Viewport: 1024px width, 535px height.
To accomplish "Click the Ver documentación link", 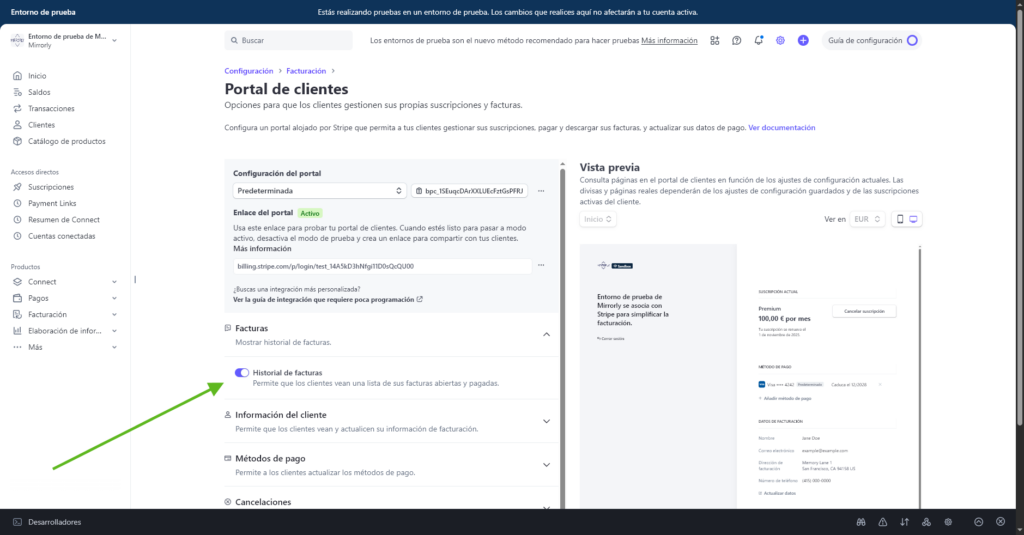I will coord(781,128).
